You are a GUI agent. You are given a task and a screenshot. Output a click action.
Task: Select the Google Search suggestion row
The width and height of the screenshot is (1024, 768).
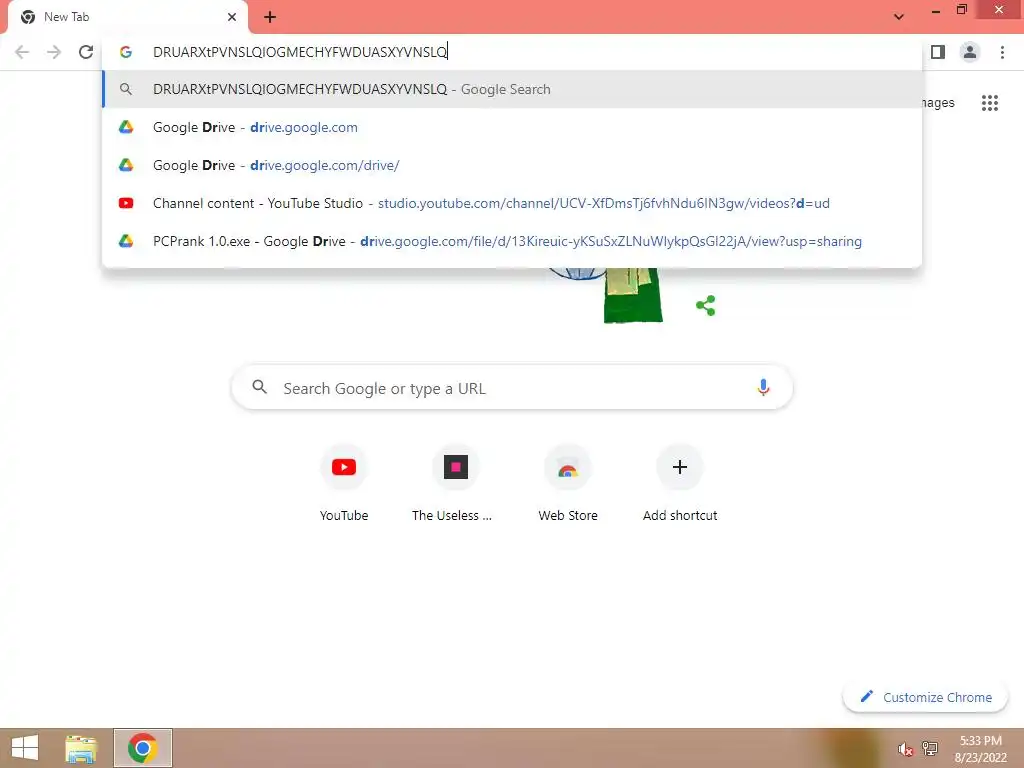click(512, 89)
